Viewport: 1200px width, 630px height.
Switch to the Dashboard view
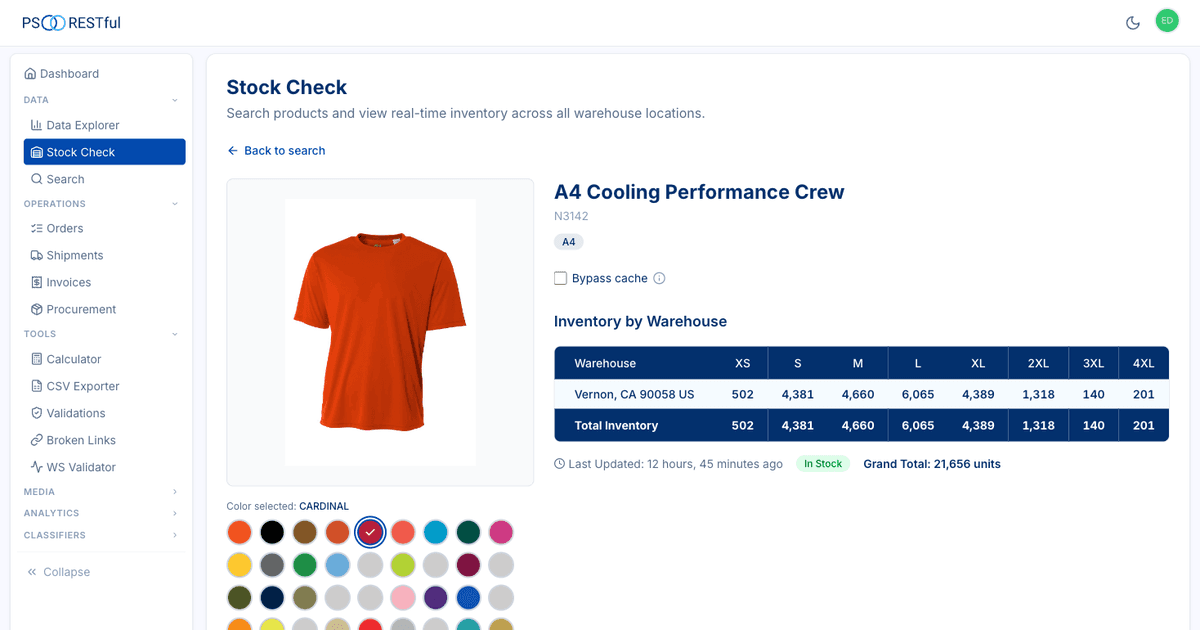pyautogui.click(x=70, y=73)
